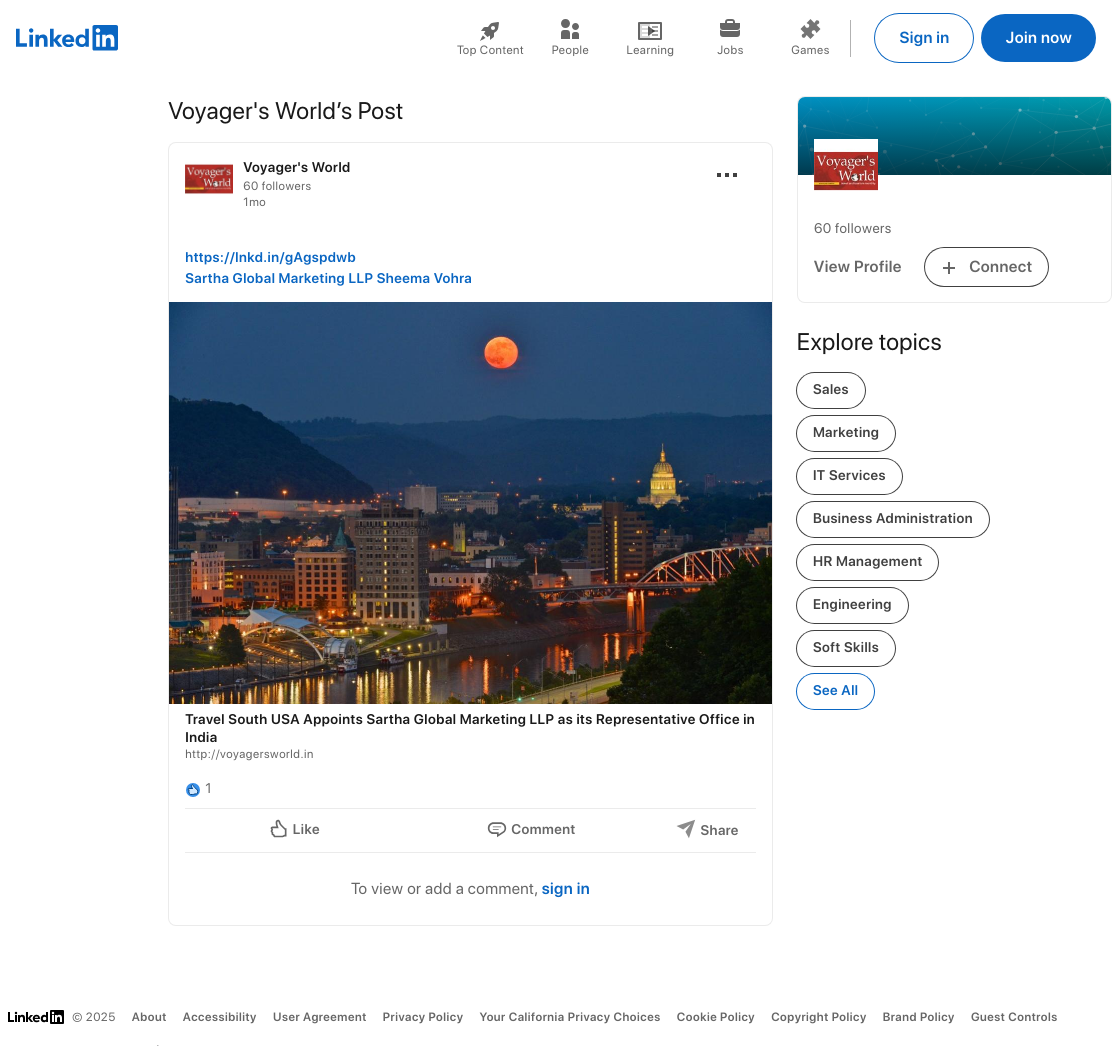1112x1046 pixels.
Task: Click the Connect button
Action: pyautogui.click(x=986, y=267)
